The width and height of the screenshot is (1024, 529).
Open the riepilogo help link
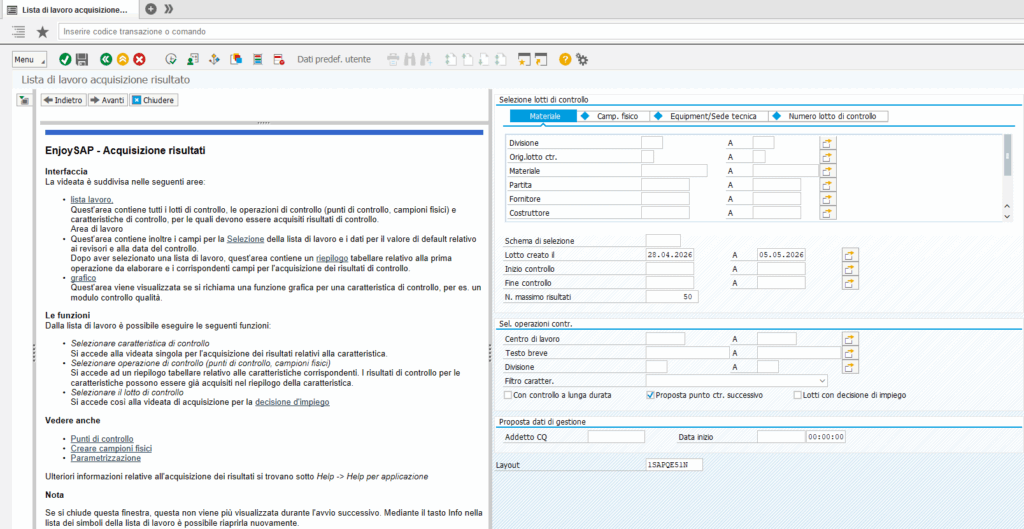(x=332, y=259)
